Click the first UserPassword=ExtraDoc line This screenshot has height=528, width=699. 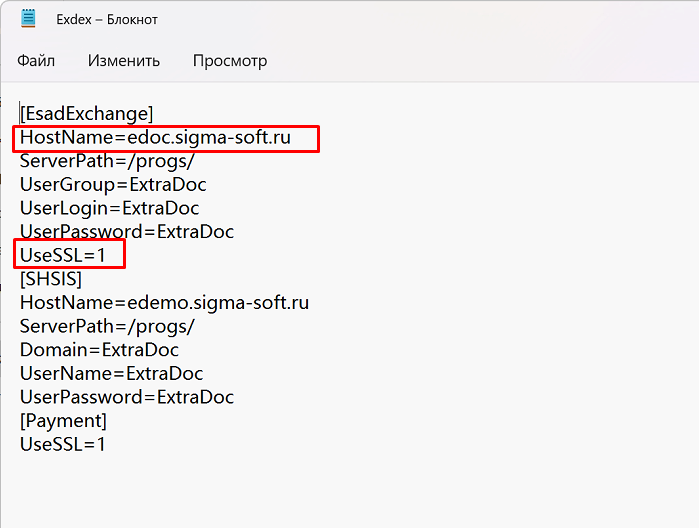[127, 232]
